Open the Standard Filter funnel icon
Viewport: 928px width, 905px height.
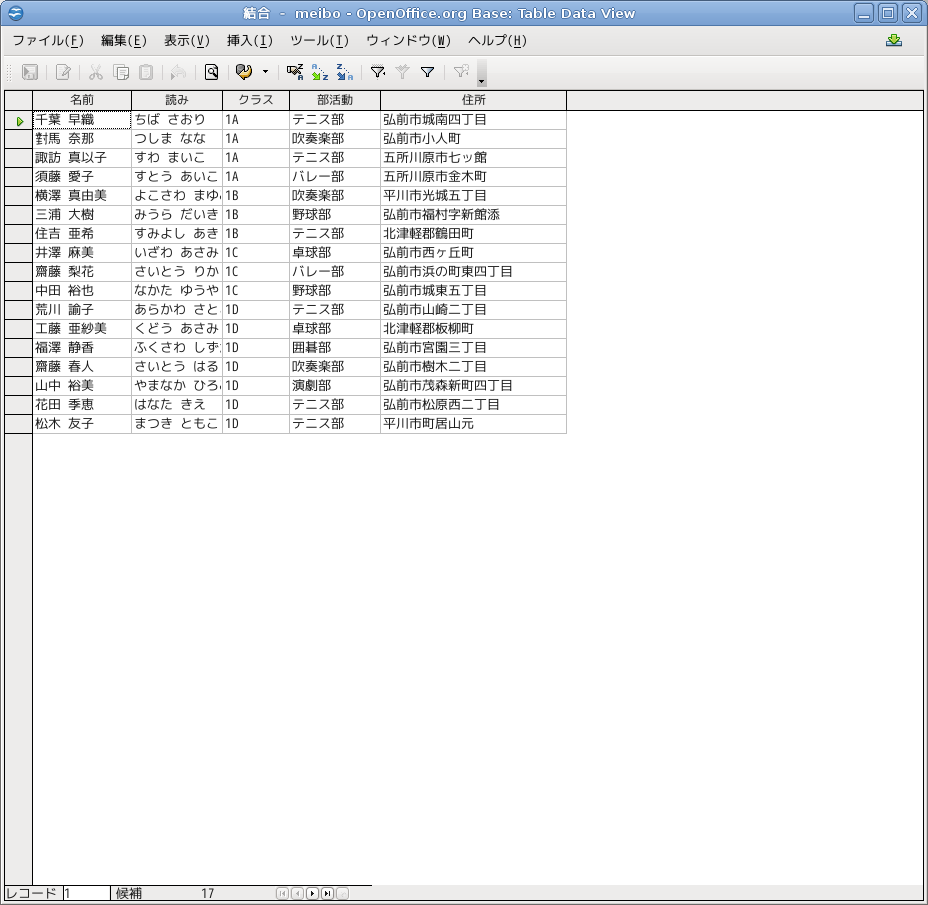(x=427, y=72)
